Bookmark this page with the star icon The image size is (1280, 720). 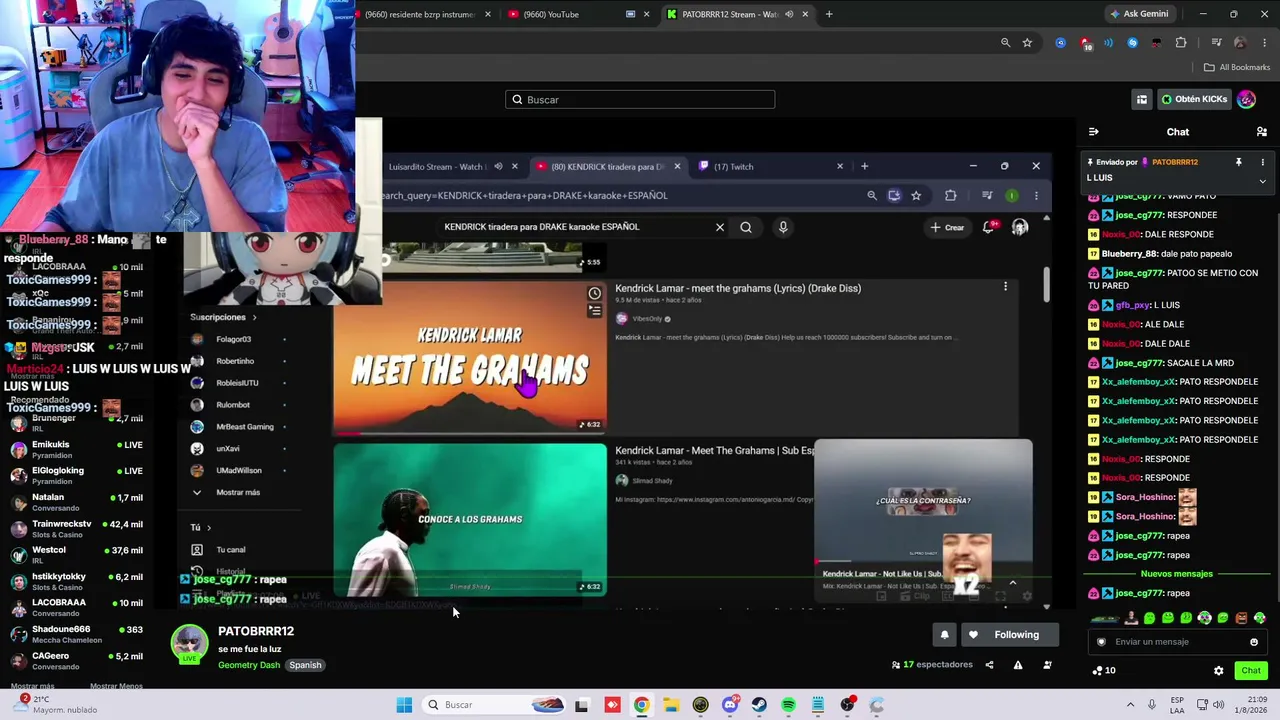[1027, 43]
